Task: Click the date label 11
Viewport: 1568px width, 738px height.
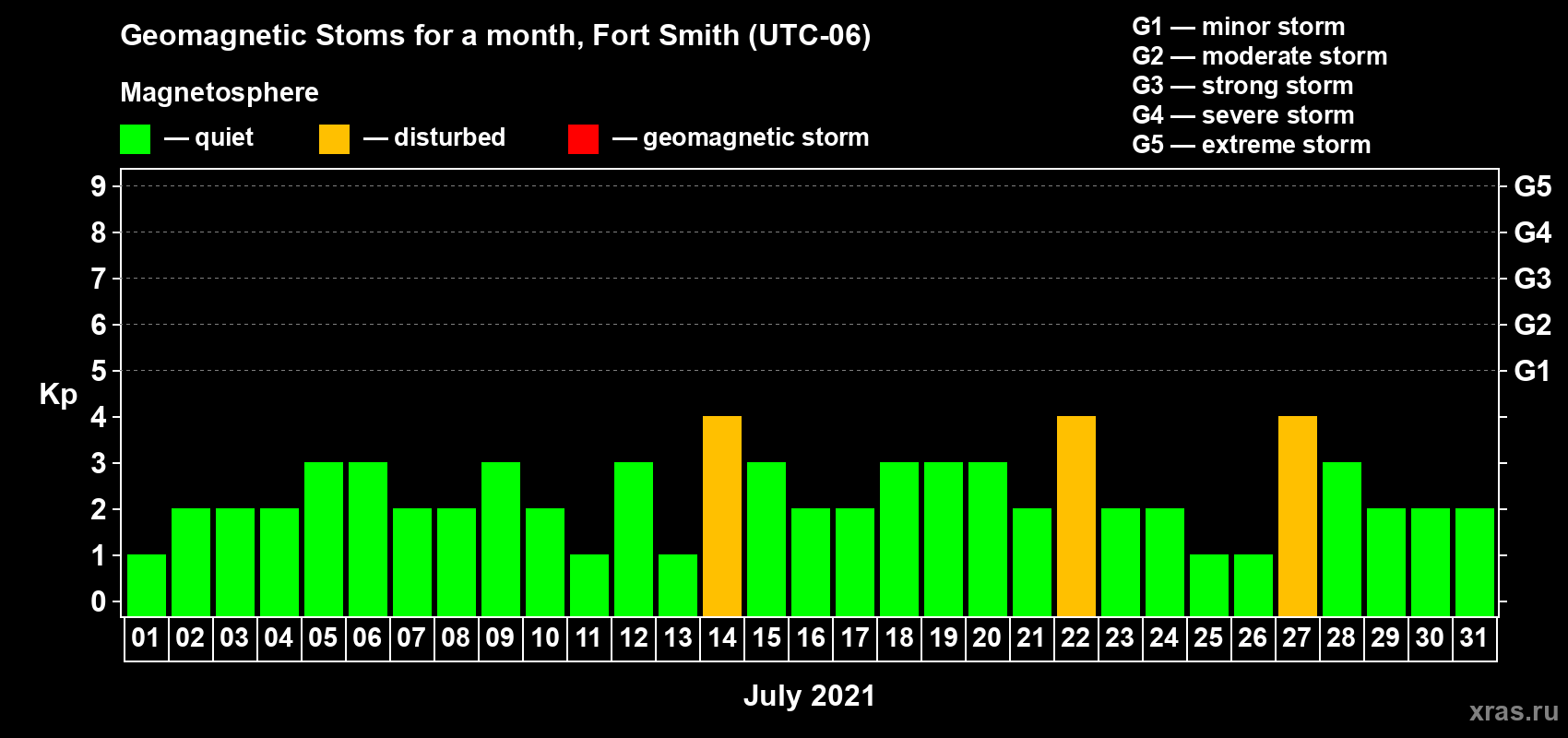Action: (x=588, y=637)
